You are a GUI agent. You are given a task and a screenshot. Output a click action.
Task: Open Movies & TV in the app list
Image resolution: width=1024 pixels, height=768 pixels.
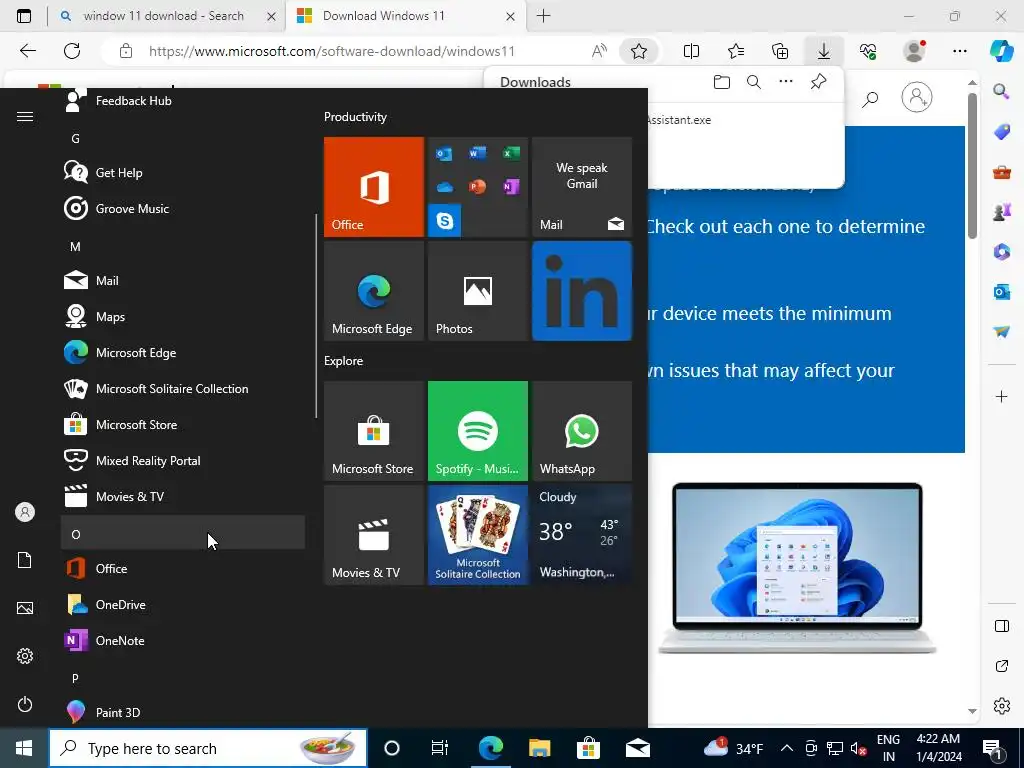[183, 496]
